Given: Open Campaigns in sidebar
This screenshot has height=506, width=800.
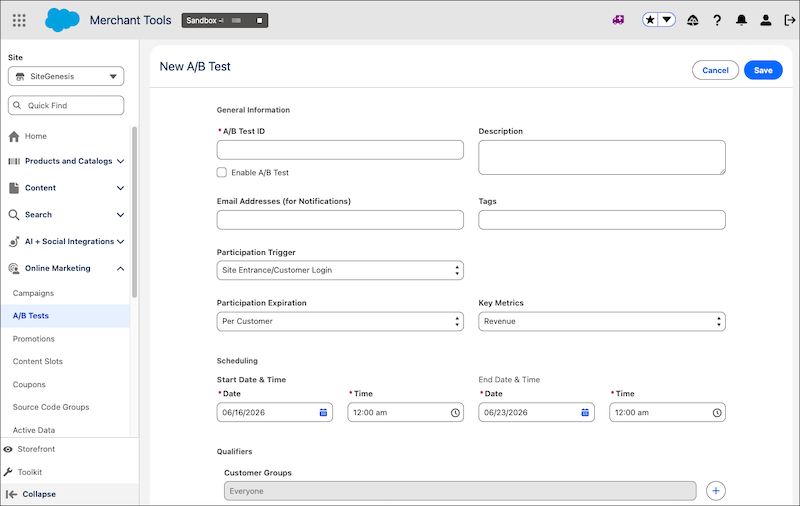Looking at the screenshot, I should click(x=33, y=293).
